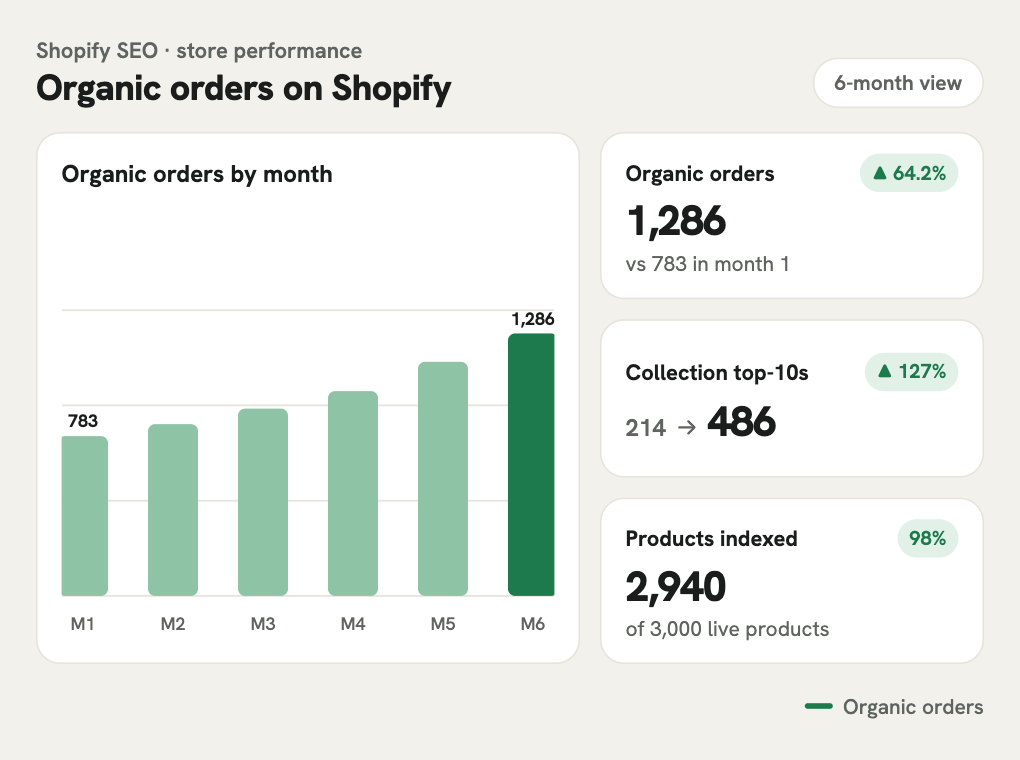
Task: Click the 127% growth badge
Action: (x=911, y=372)
